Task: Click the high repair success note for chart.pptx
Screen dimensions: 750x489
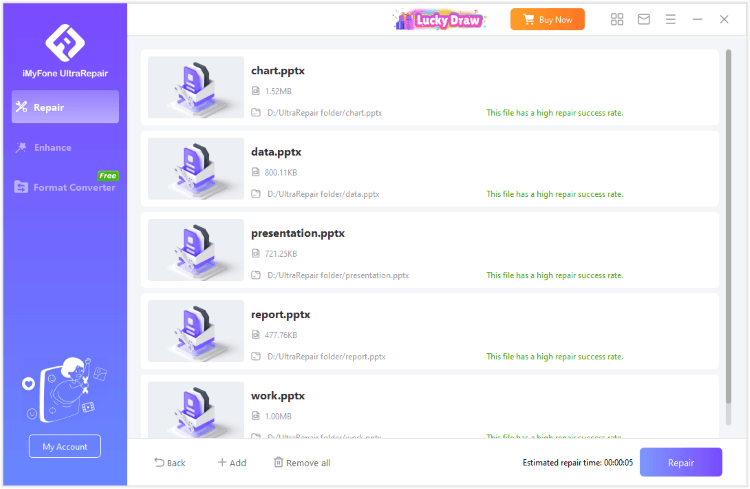Action: coord(555,113)
